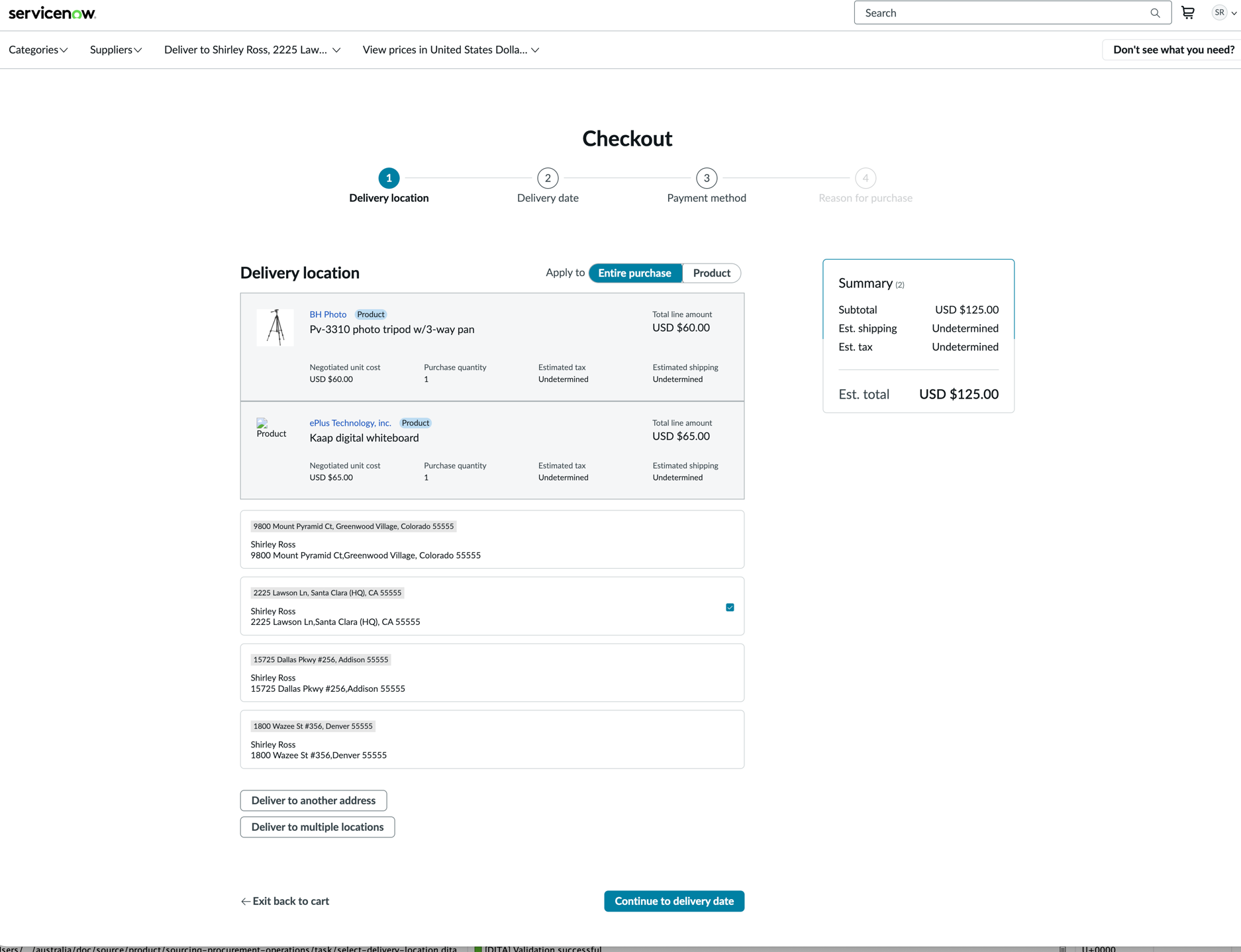Open ePlus Technology, inc. supplier link
The width and height of the screenshot is (1241, 952).
click(350, 423)
